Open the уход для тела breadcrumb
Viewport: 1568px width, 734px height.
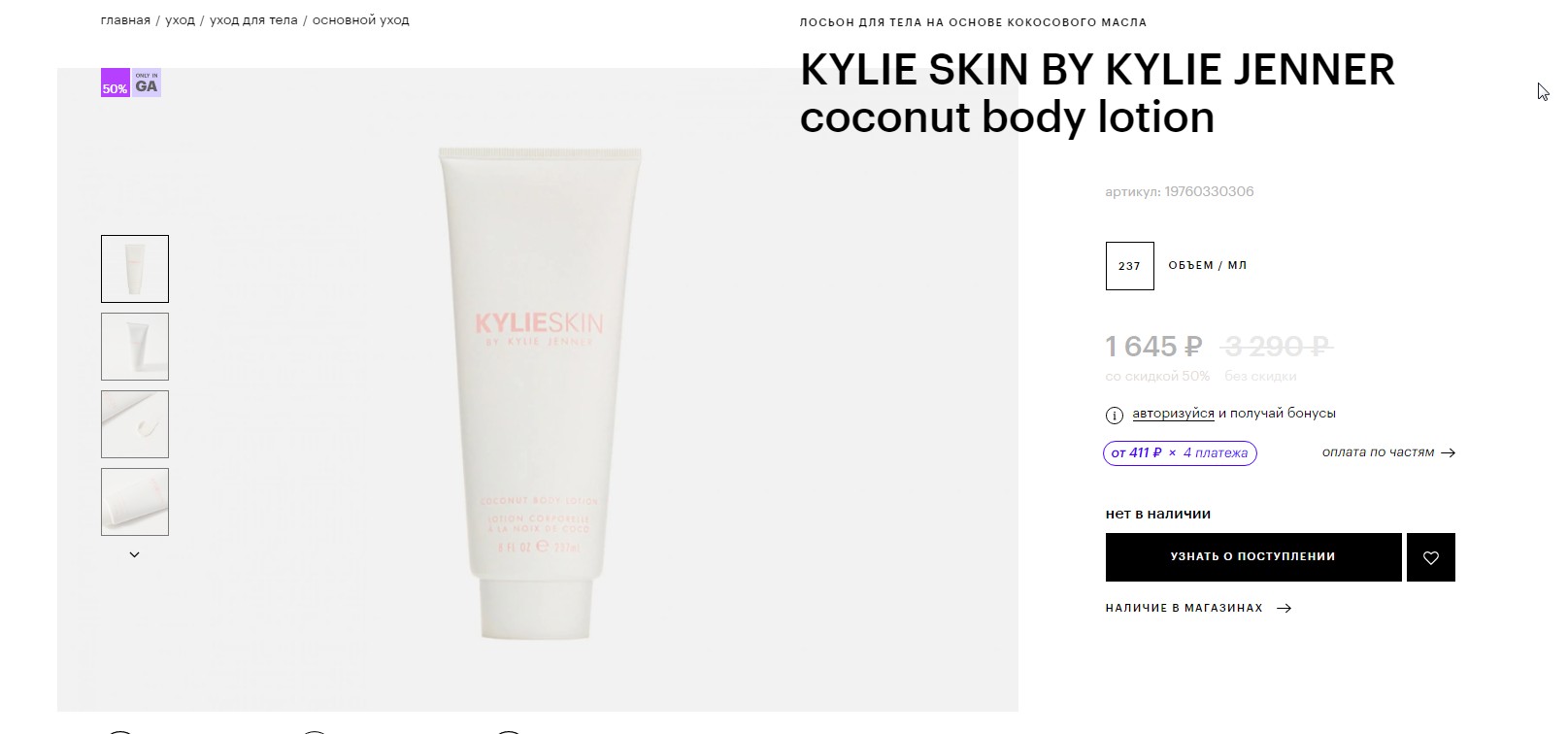[253, 20]
